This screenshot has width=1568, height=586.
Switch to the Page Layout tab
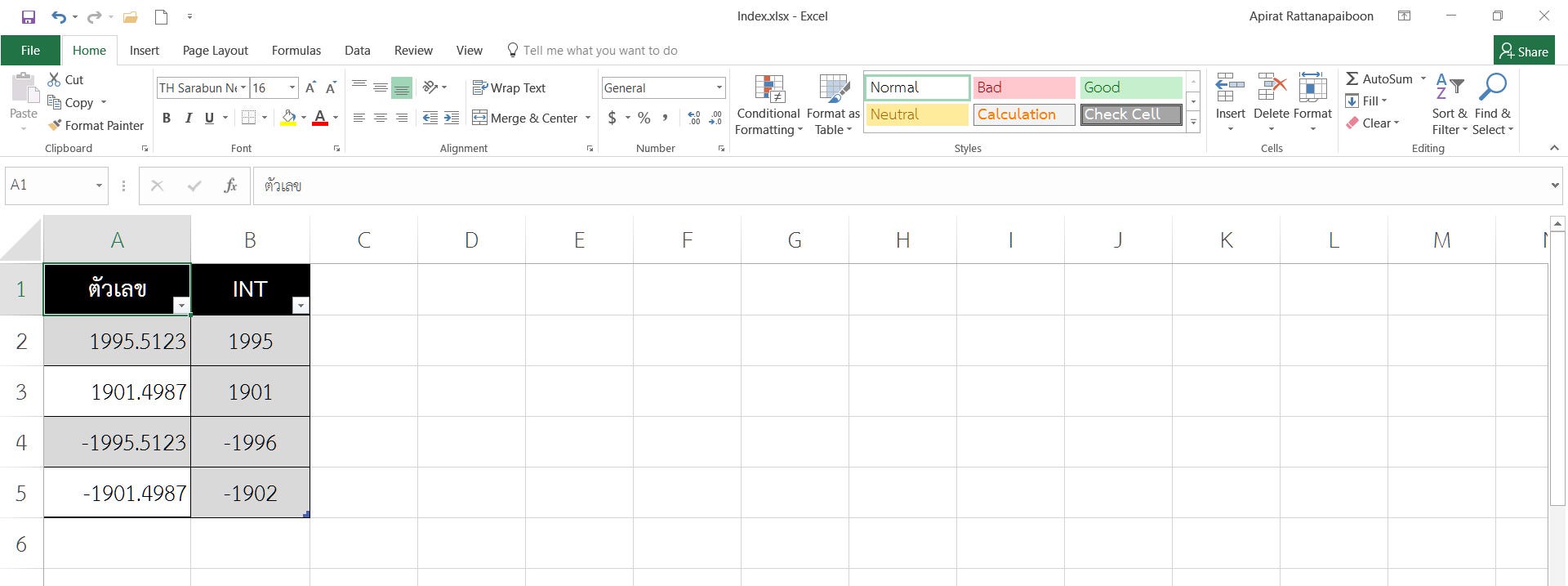click(216, 50)
